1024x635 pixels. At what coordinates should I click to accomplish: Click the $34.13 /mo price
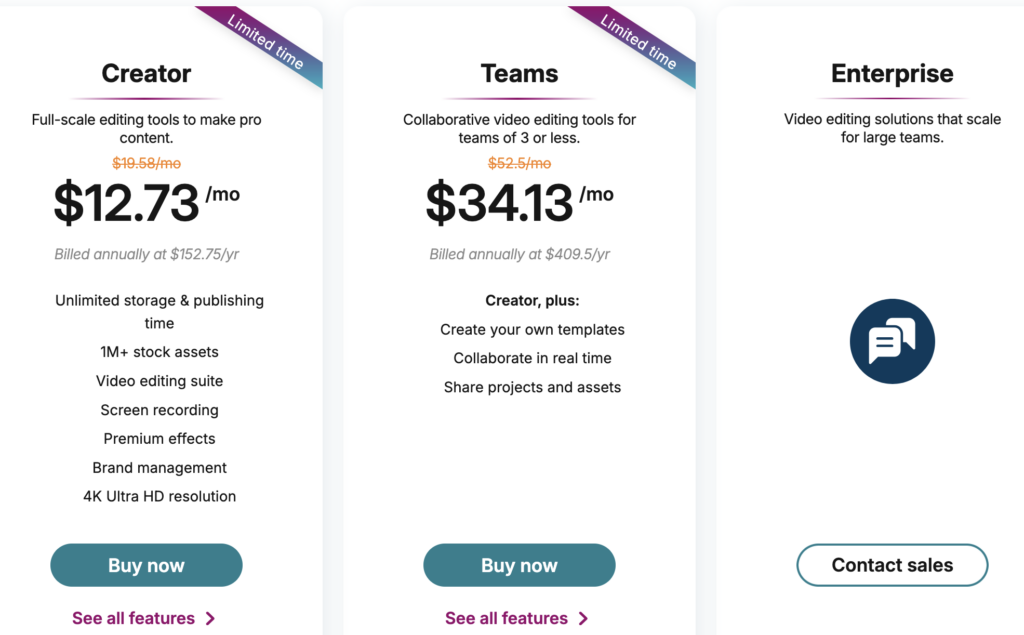[x=519, y=202]
